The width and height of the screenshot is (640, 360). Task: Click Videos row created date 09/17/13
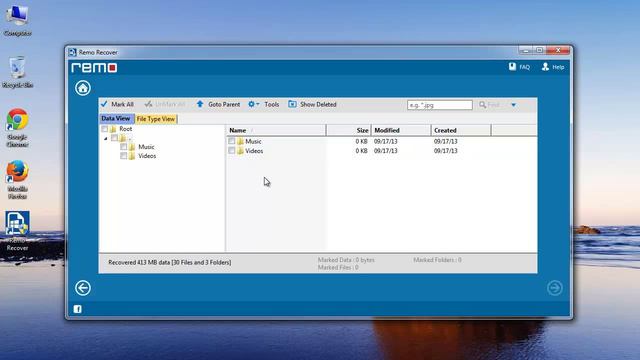pos(446,151)
